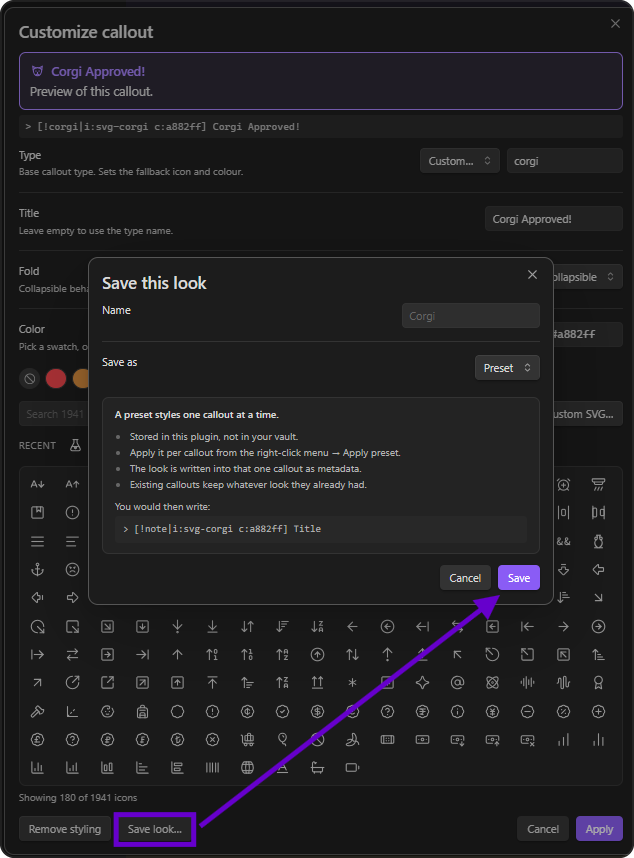
Task: Select the A-arrow-down sort icon
Action: point(37,484)
